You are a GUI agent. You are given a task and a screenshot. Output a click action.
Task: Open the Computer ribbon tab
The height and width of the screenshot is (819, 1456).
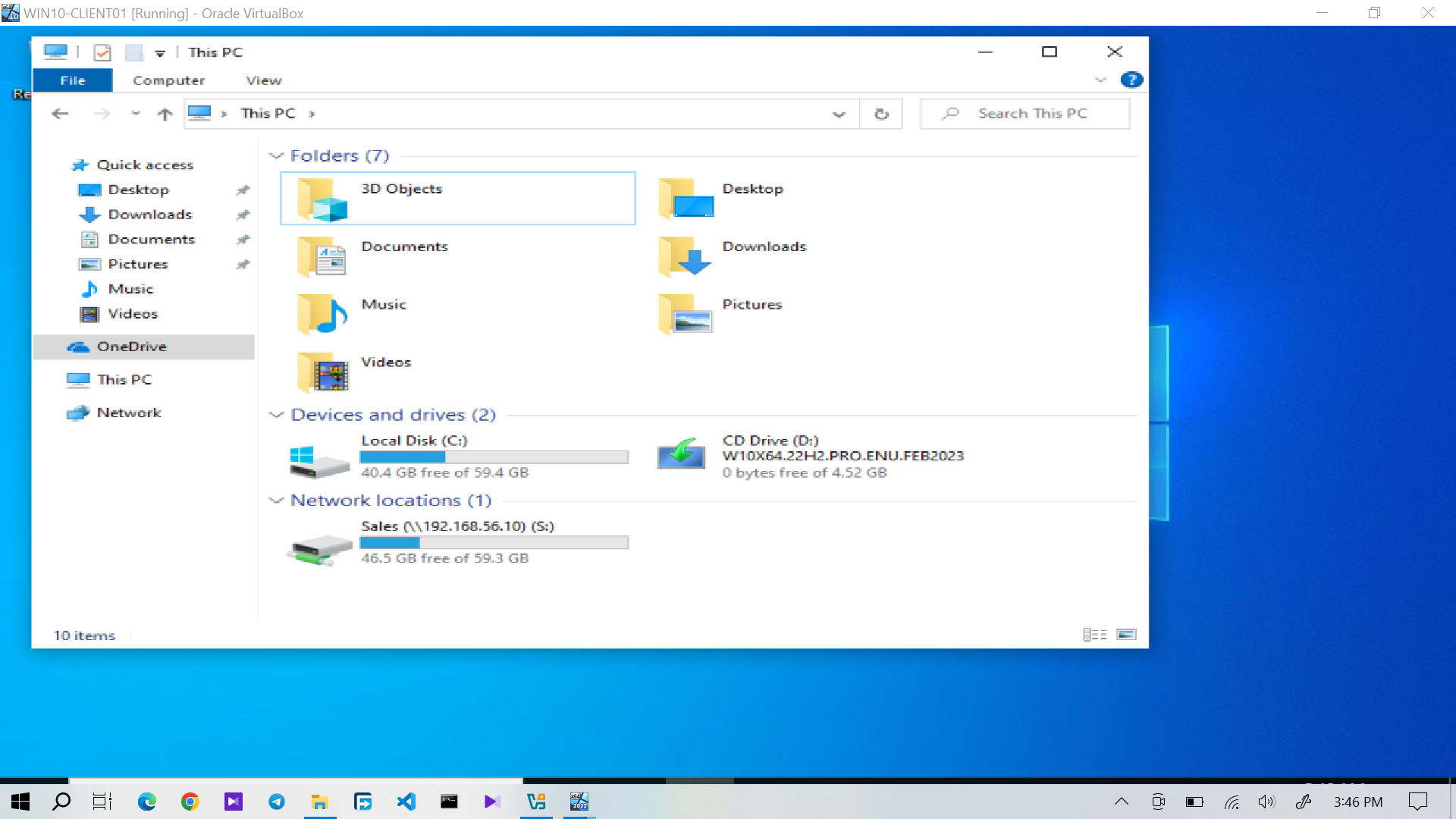tap(169, 80)
